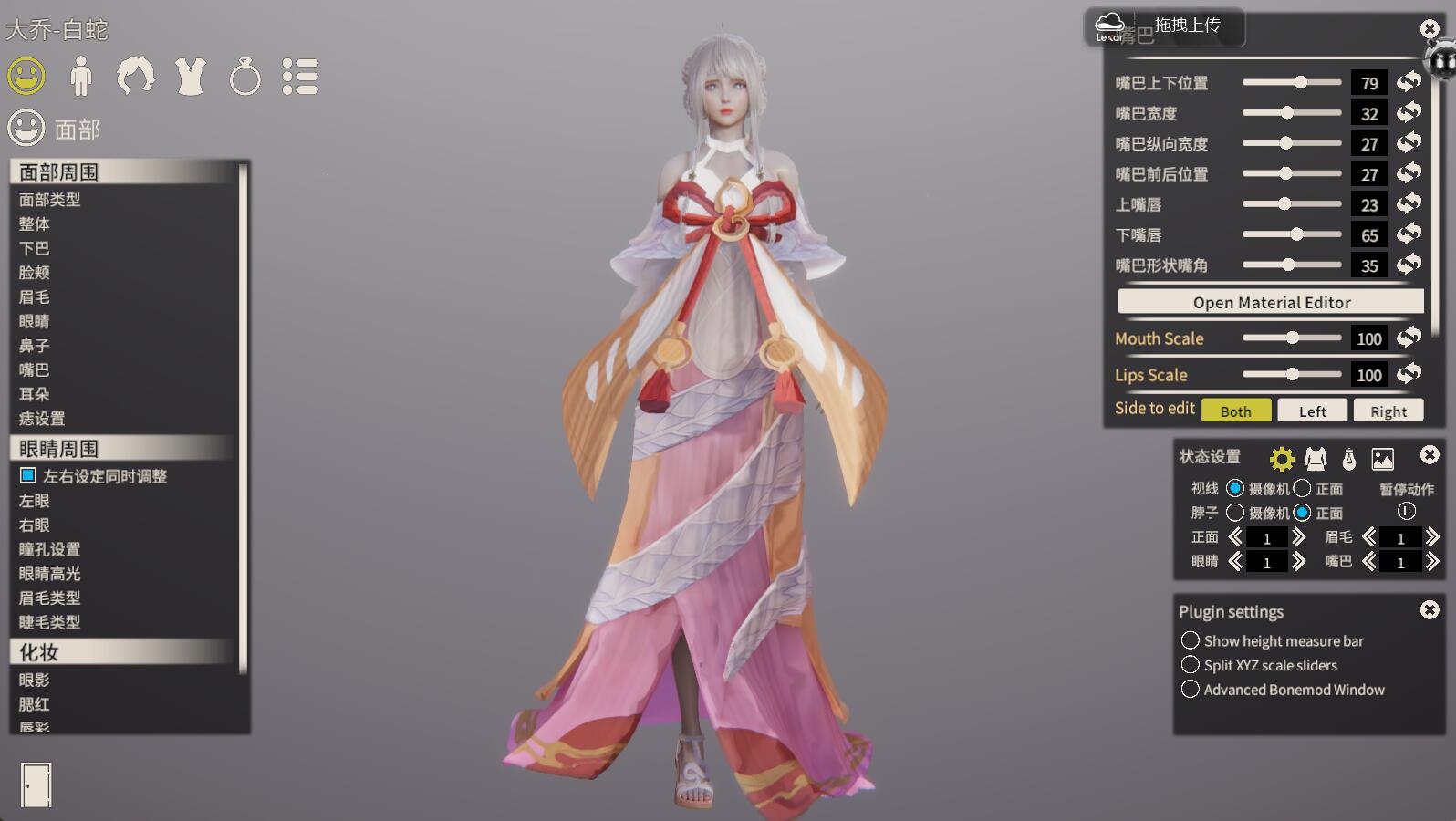
Task: Adjust the Mouth Scale slider
Action: (1292, 338)
